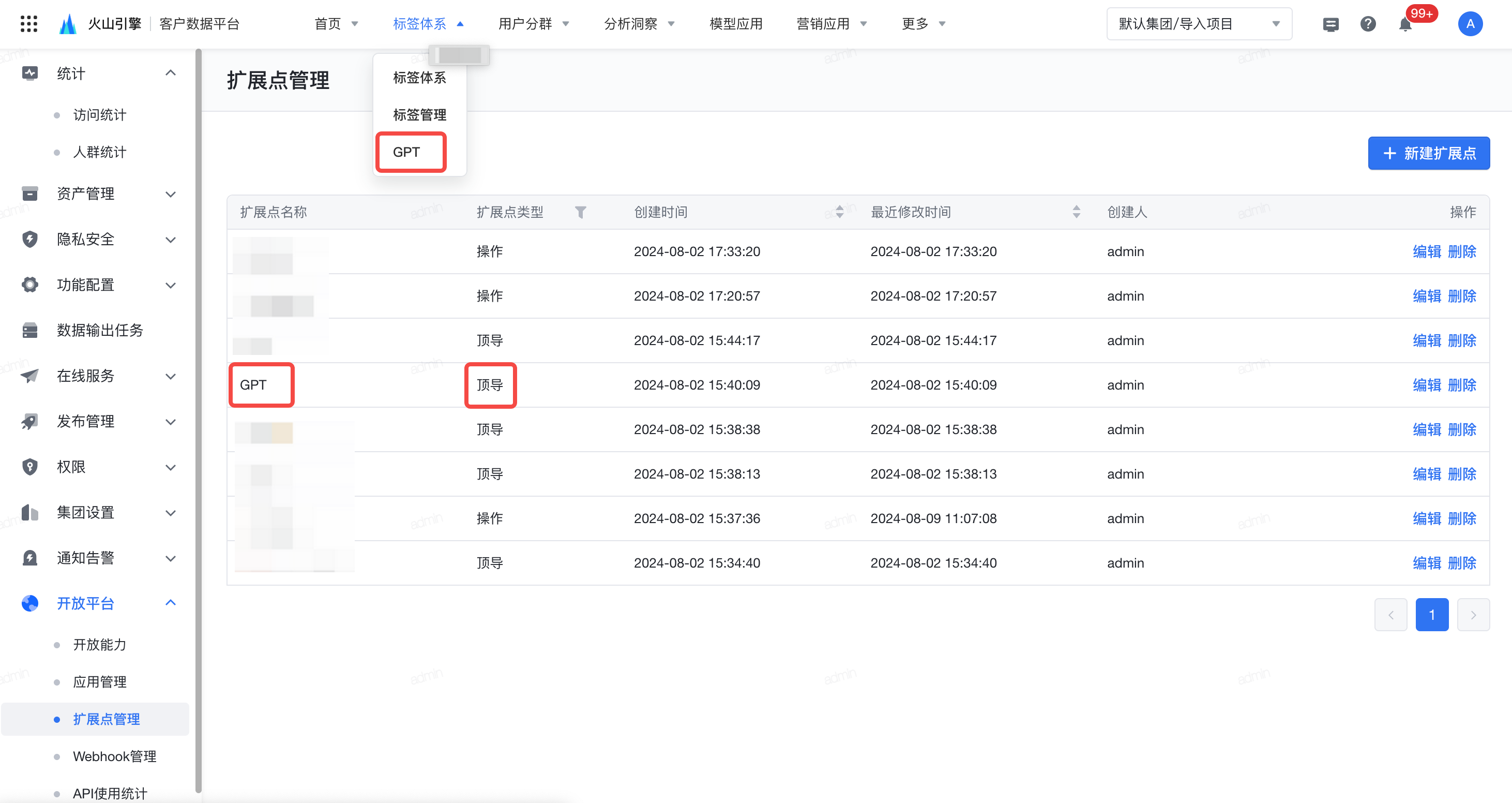Sort by 最近修改时间 column arrows
The image size is (1512, 803).
(1077, 212)
